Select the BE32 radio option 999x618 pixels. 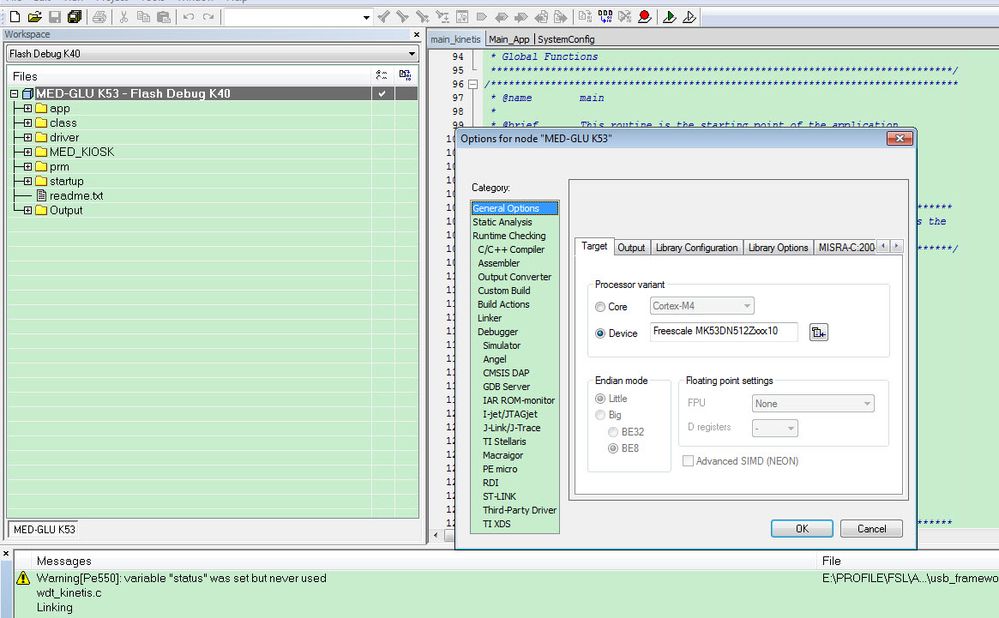pyautogui.click(x=613, y=432)
